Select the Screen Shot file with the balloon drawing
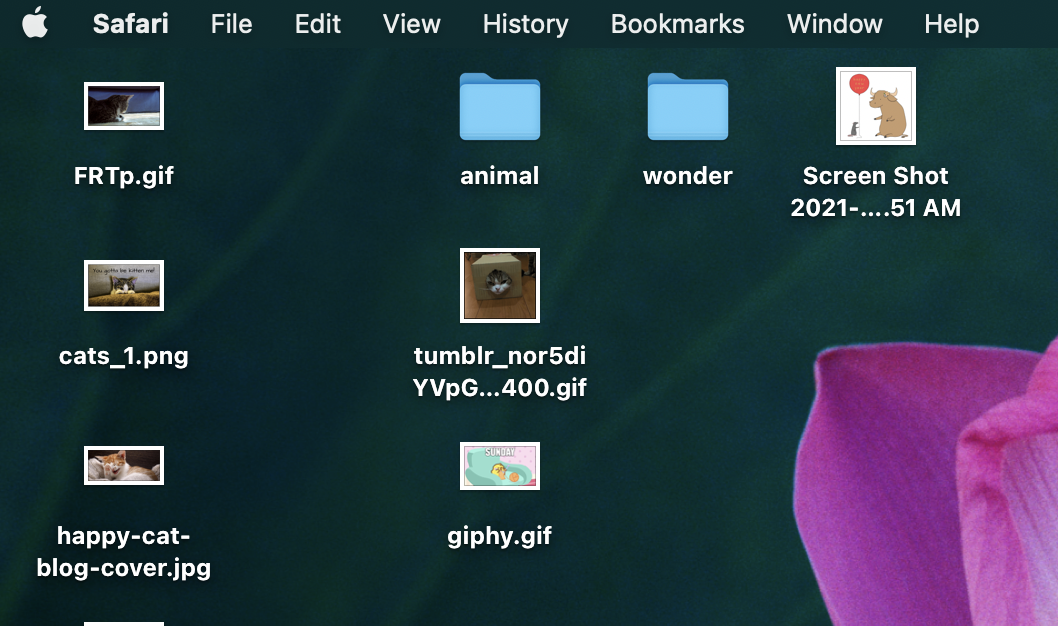 pos(876,106)
